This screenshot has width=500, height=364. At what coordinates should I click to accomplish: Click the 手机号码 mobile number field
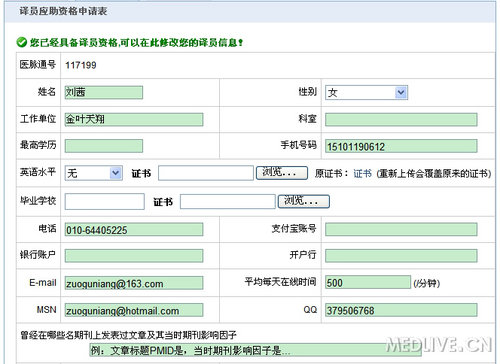(x=401, y=146)
